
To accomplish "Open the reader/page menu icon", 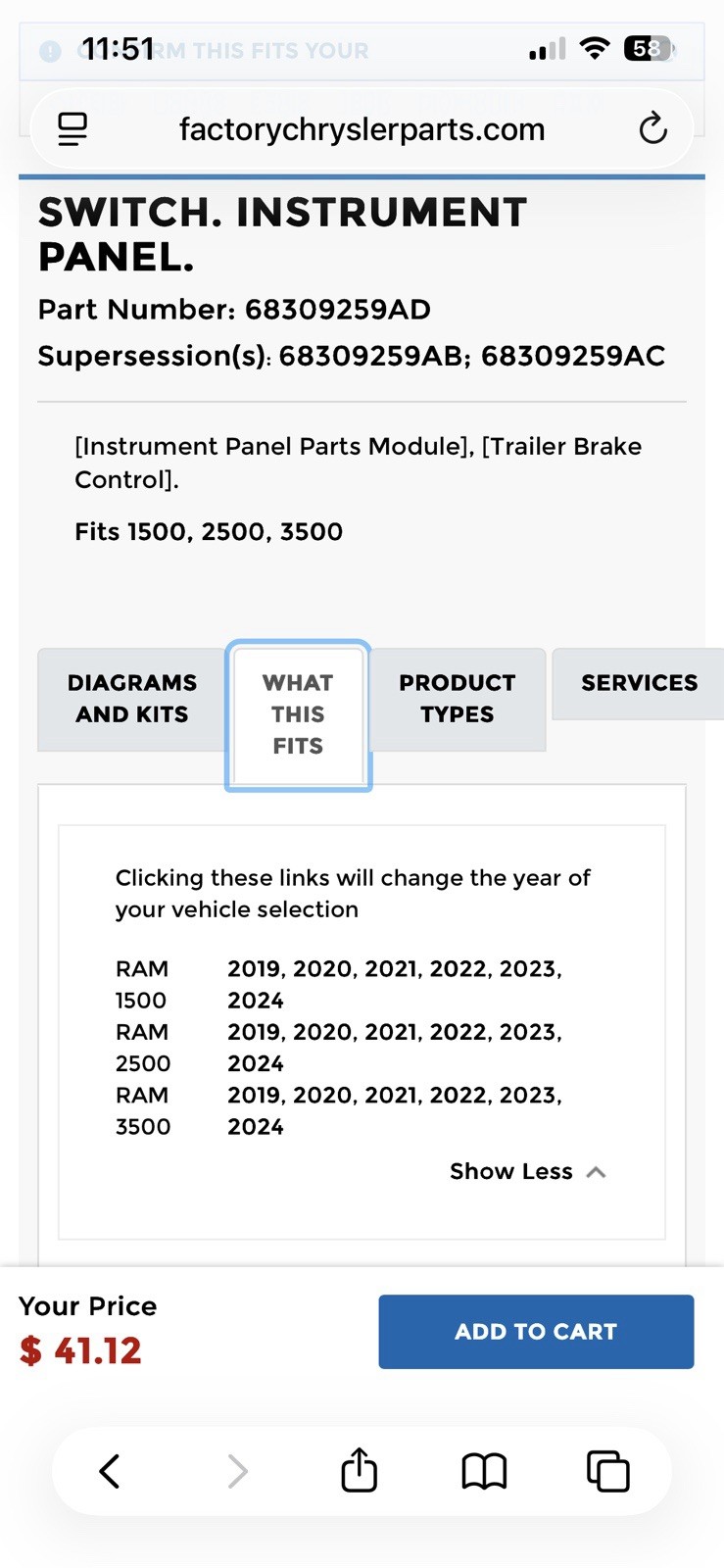I will [72, 128].
